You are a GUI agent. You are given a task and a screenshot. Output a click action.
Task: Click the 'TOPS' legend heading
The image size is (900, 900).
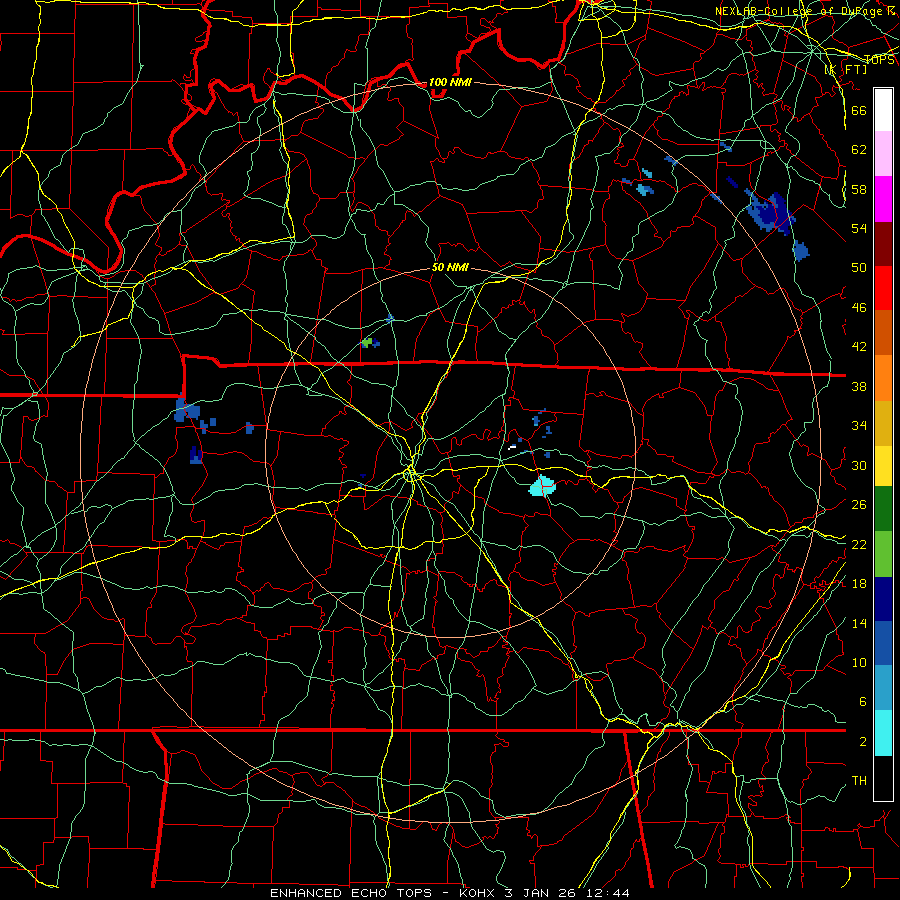click(879, 60)
